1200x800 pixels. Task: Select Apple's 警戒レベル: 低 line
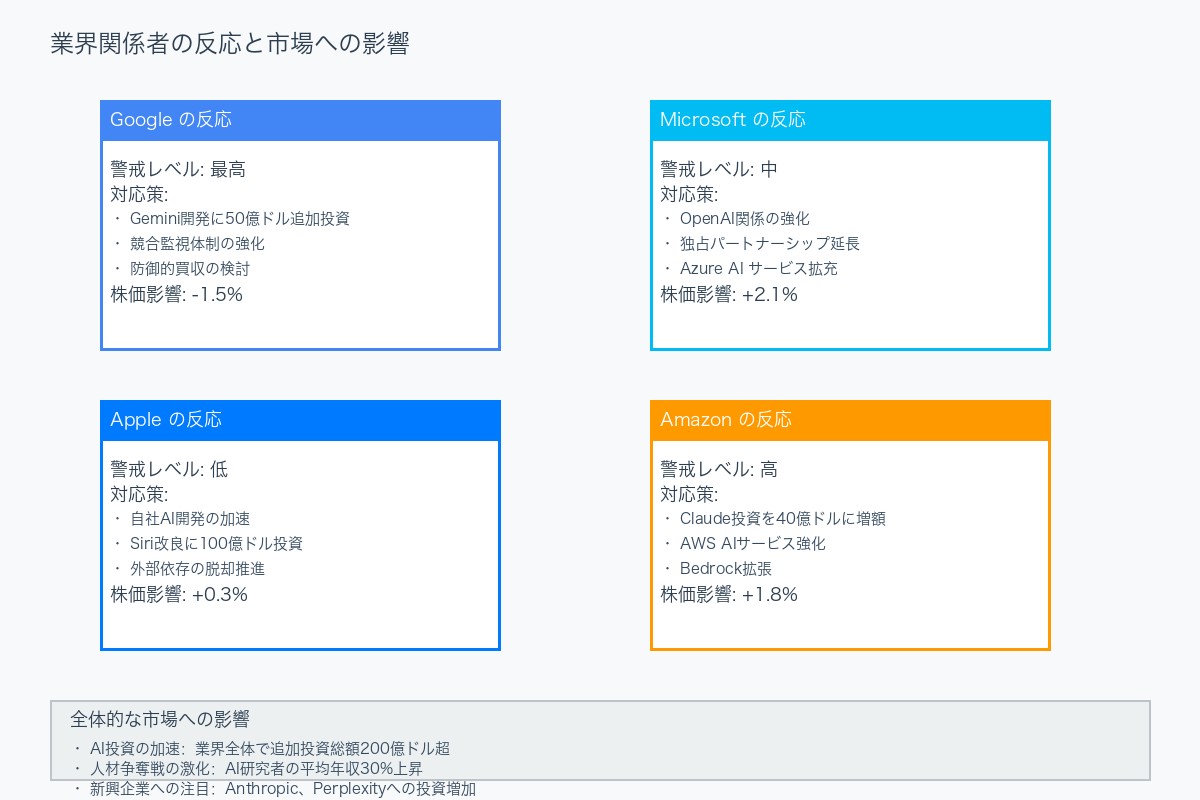169,470
